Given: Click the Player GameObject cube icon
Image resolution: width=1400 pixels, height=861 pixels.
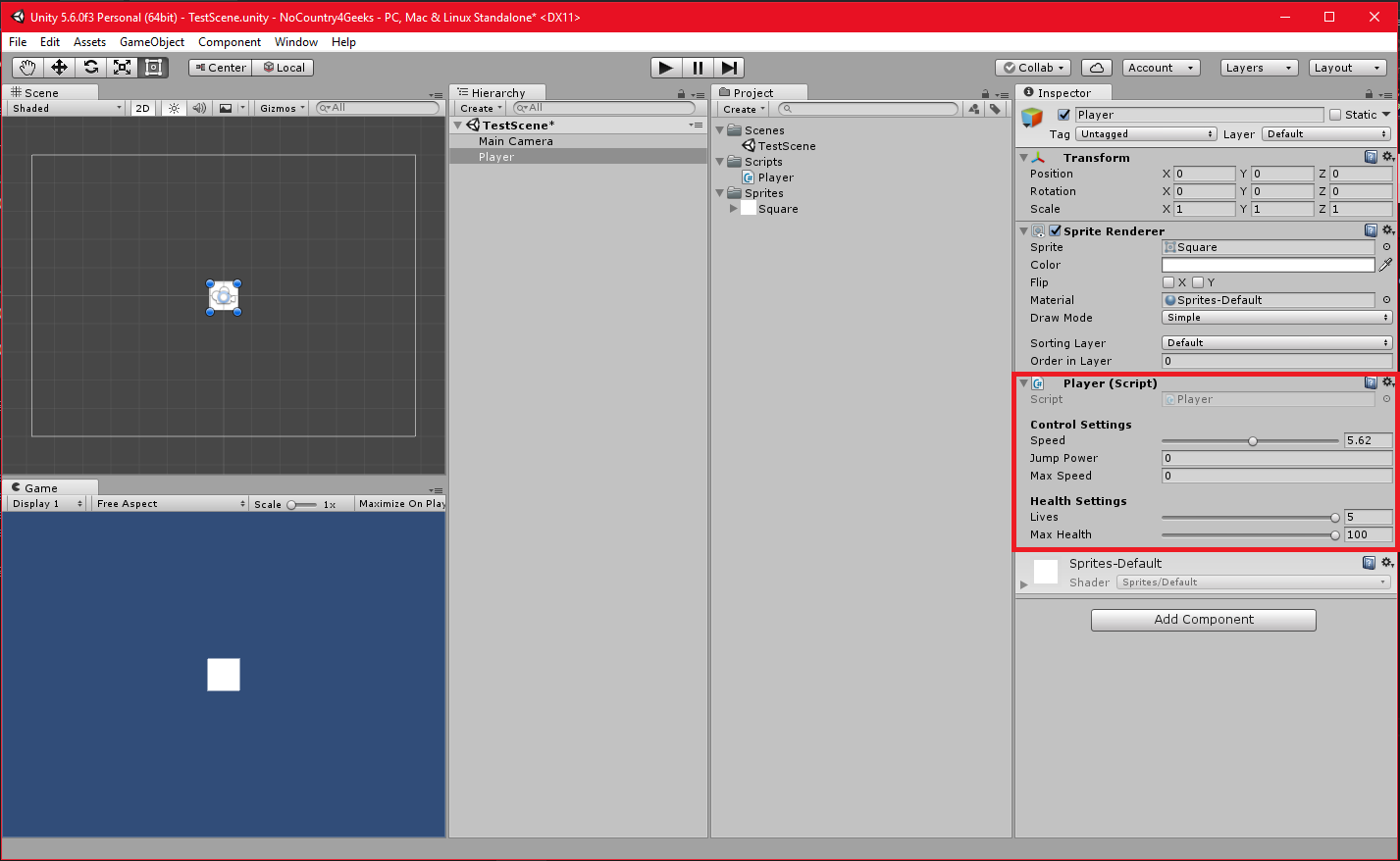Looking at the screenshot, I should 1032,118.
